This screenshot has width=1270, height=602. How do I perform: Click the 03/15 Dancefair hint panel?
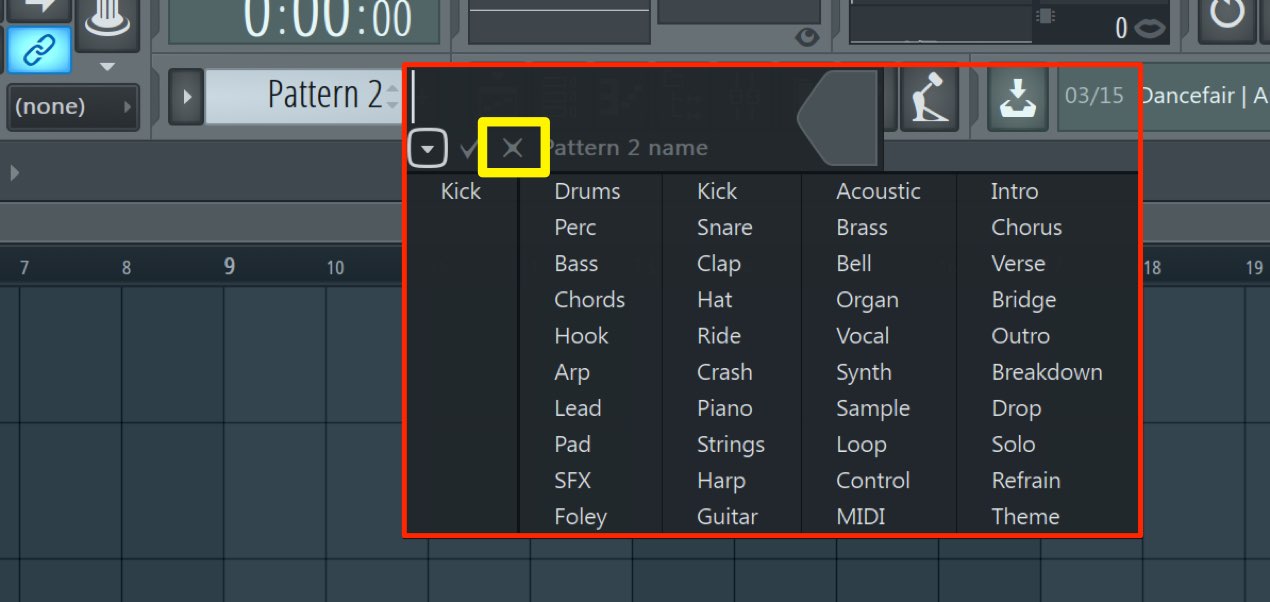pos(1163,97)
